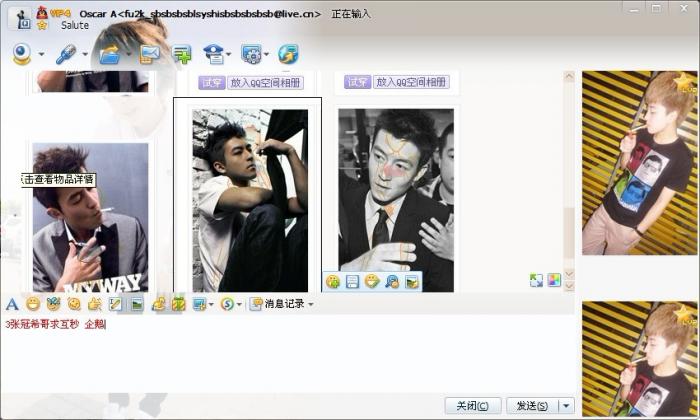Screen dimensions: 700x420
Task: Expand the Soso search dropdown arrow
Action: coord(239,304)
